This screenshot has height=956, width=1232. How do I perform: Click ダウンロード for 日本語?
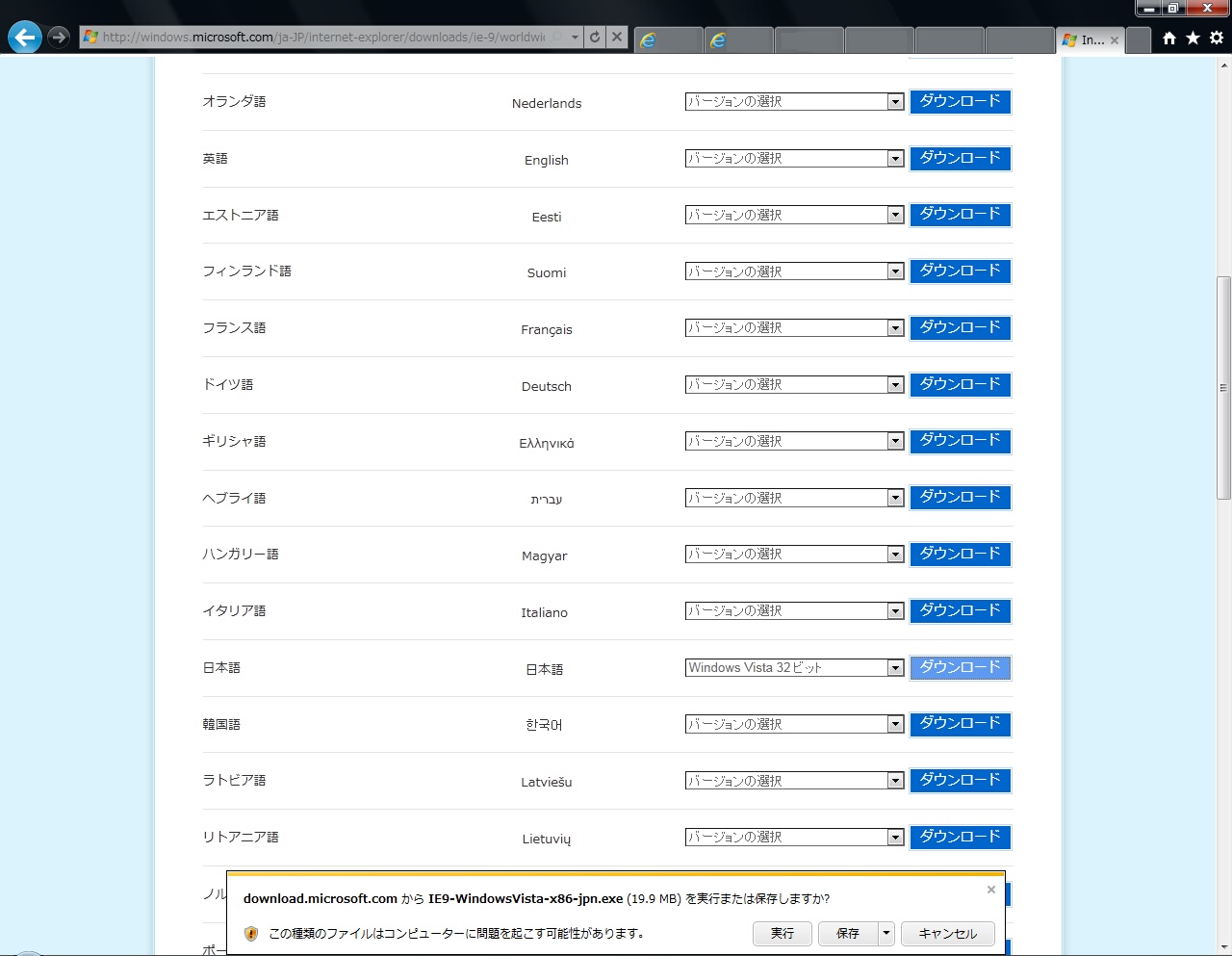tap(961, 667)
